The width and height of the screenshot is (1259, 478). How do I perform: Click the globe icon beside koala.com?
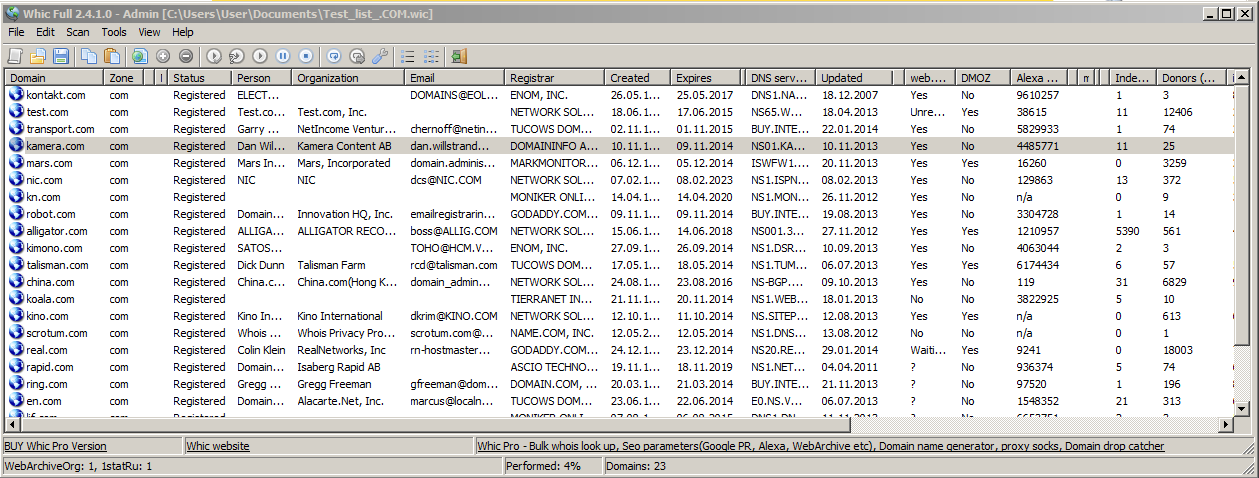[x=15, y=299]
